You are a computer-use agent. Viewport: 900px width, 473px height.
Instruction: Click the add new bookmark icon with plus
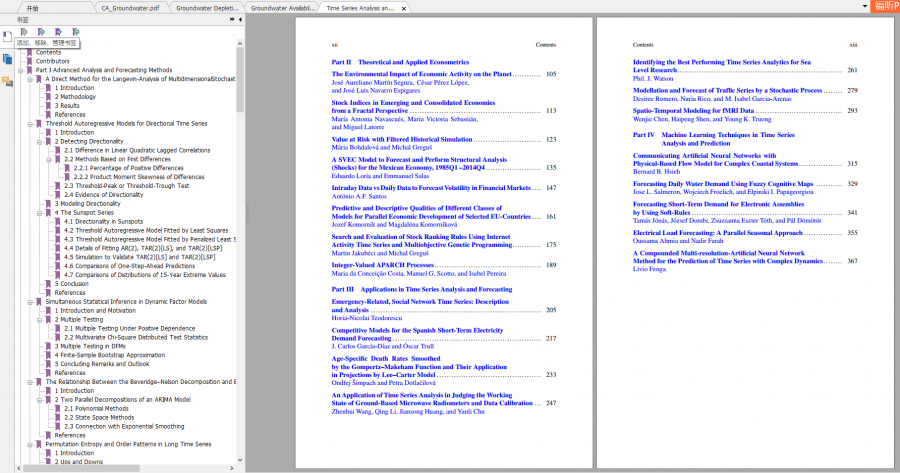pos(41,32)
